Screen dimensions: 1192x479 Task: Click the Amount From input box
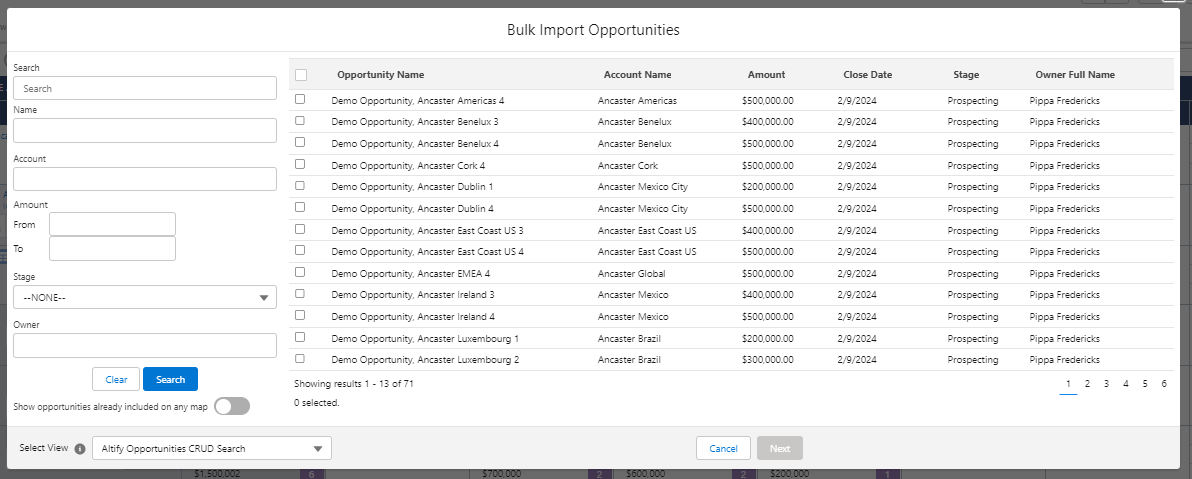tap(112, 224)
